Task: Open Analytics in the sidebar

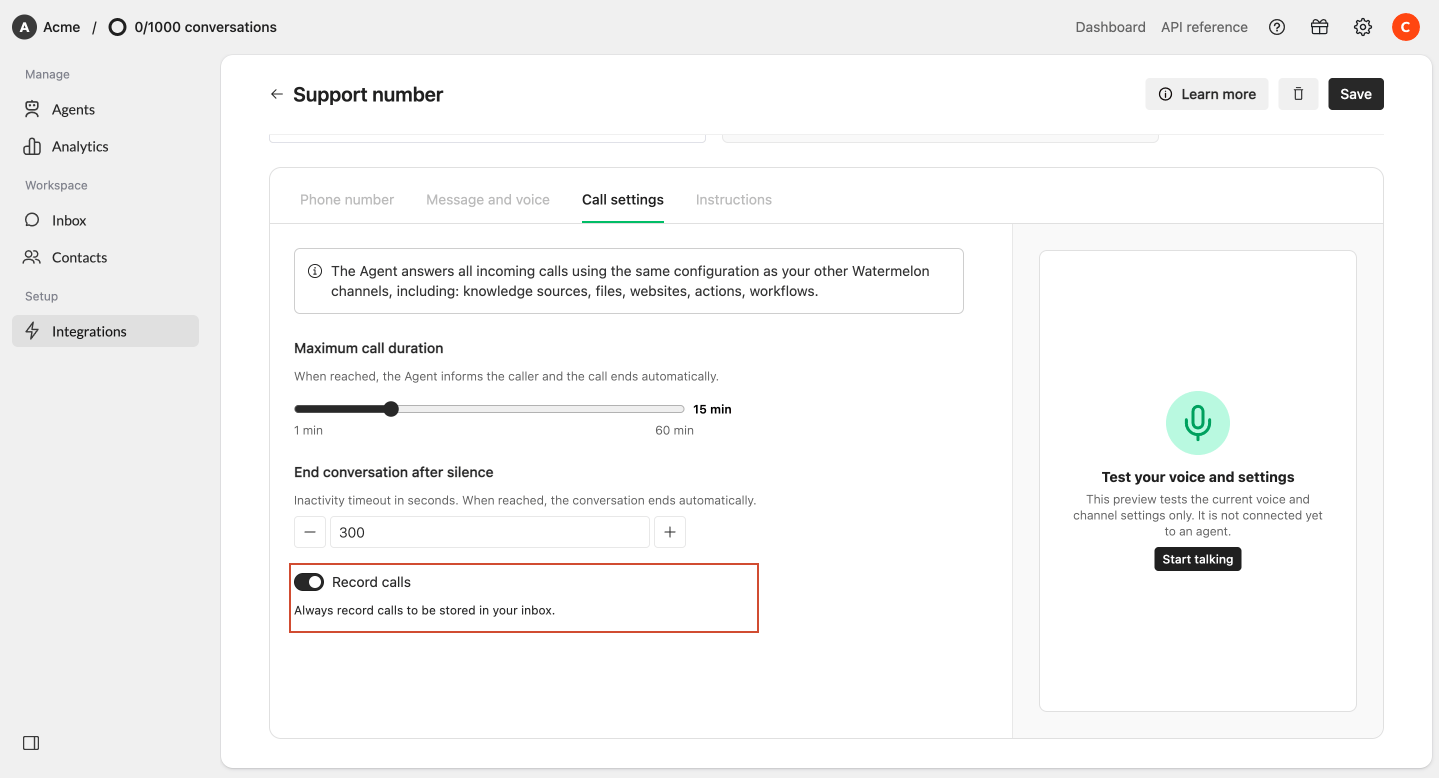Action: pos(105,146)
